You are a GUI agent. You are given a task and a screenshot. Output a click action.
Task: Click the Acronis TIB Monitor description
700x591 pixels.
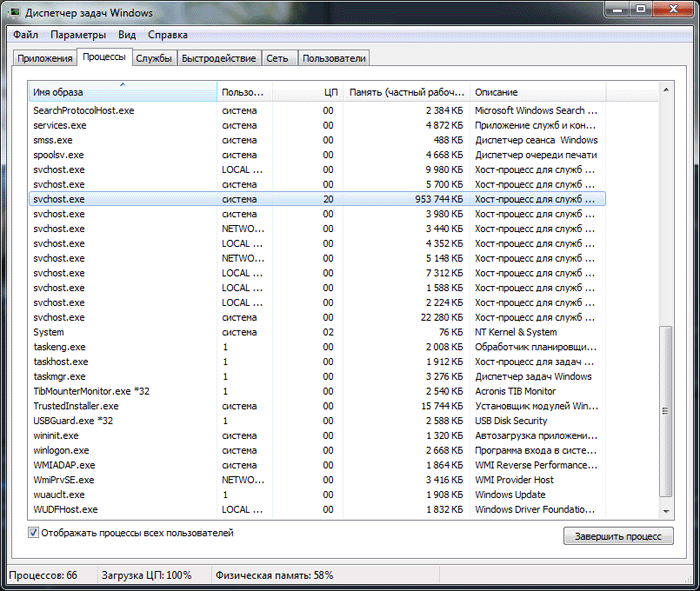click(x=515, y=391)
